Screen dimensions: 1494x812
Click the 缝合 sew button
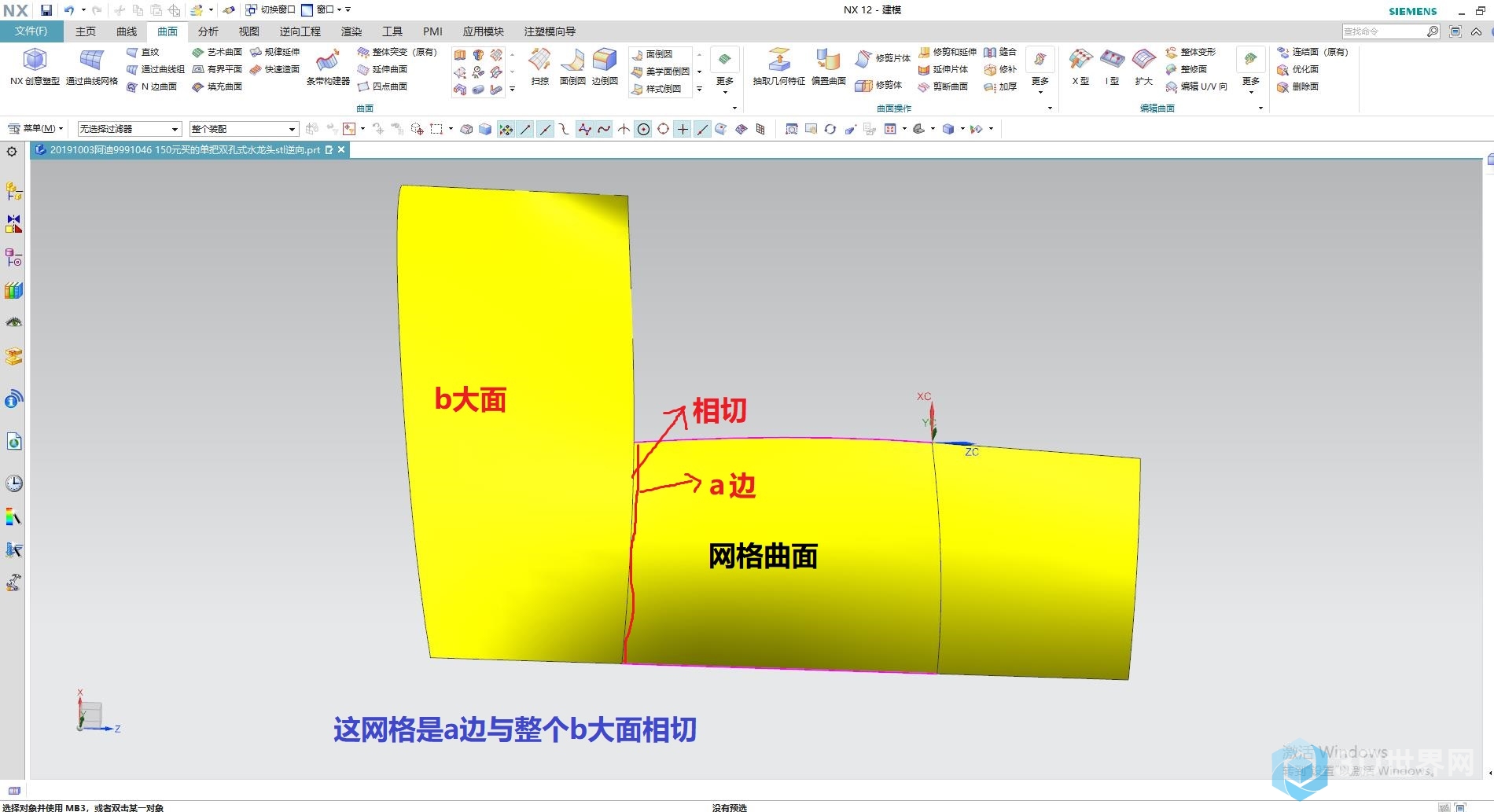(1000, 52)
